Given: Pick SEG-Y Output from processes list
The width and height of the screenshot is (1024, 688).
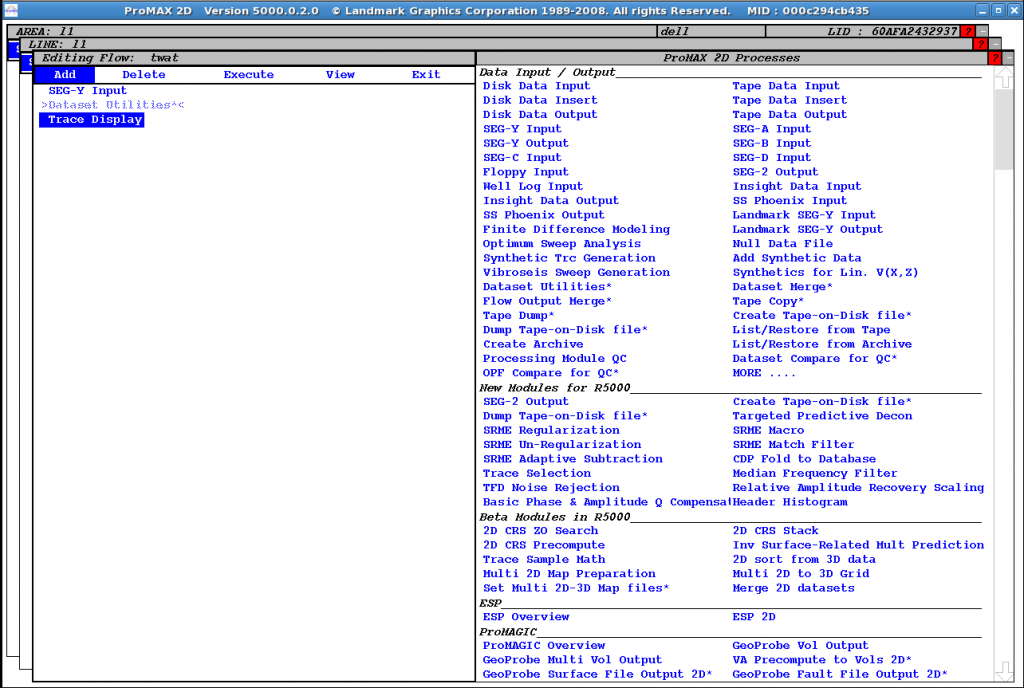Looking at the screenshot, I should (526, 143).
